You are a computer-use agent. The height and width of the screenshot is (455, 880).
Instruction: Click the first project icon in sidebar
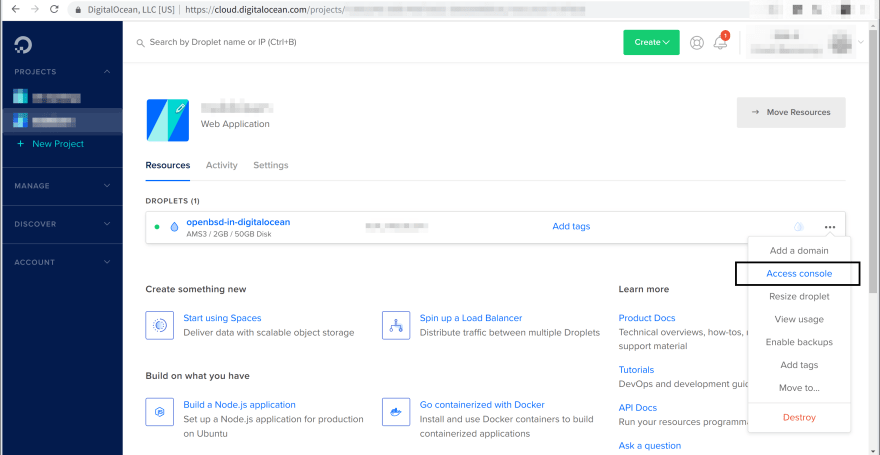[21, 96]
